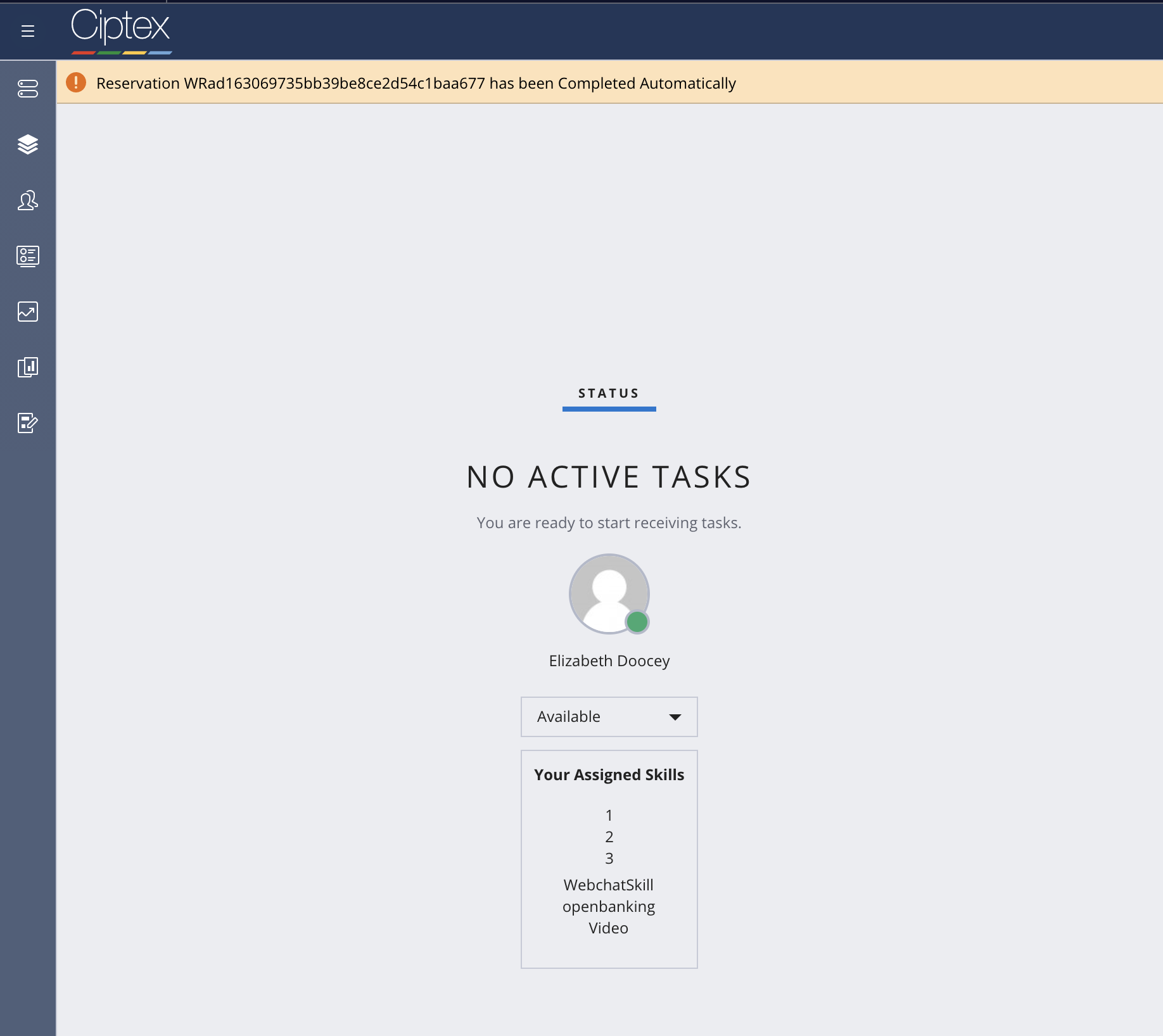Viewport: 1163px width, 1036px height.
Task: Open the stacked layers sidebar icon
Action: coord(28,144)
